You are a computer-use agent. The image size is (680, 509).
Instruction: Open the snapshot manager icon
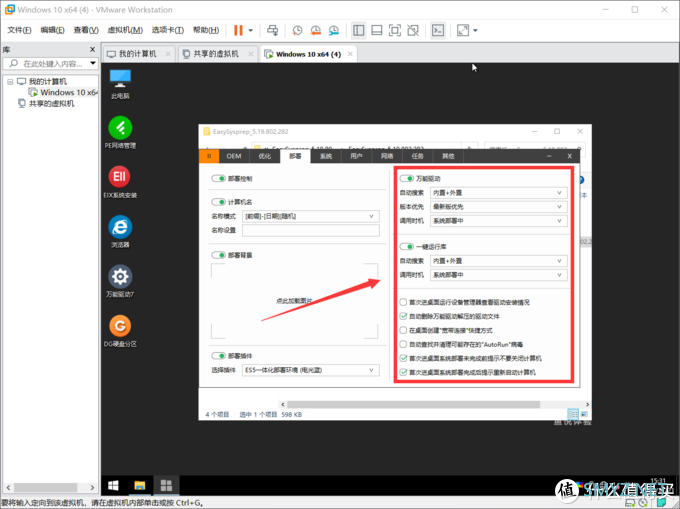pyautogui.click(x=333, y=30)
